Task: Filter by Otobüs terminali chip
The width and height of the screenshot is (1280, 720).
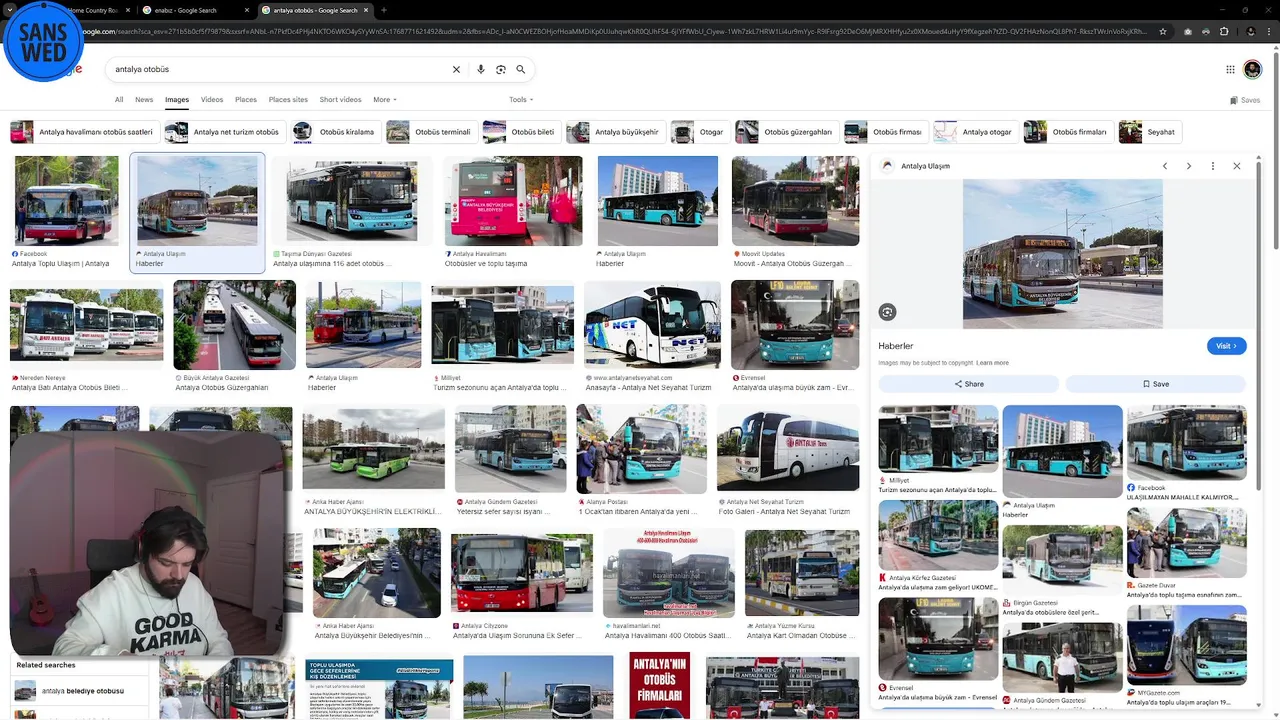Action: point(431,132)
